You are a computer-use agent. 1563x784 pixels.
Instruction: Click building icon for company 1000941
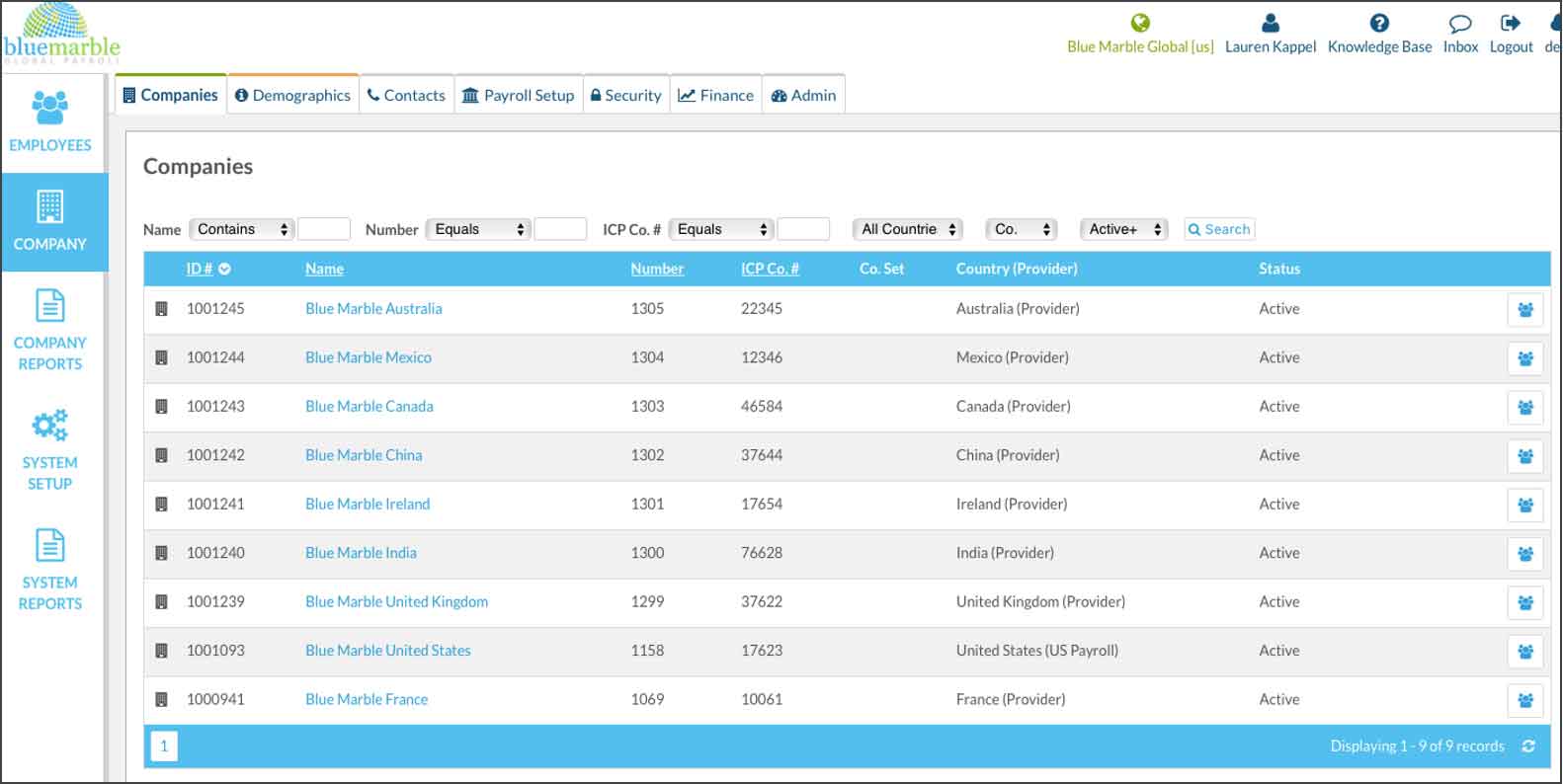tap(161, 699)
